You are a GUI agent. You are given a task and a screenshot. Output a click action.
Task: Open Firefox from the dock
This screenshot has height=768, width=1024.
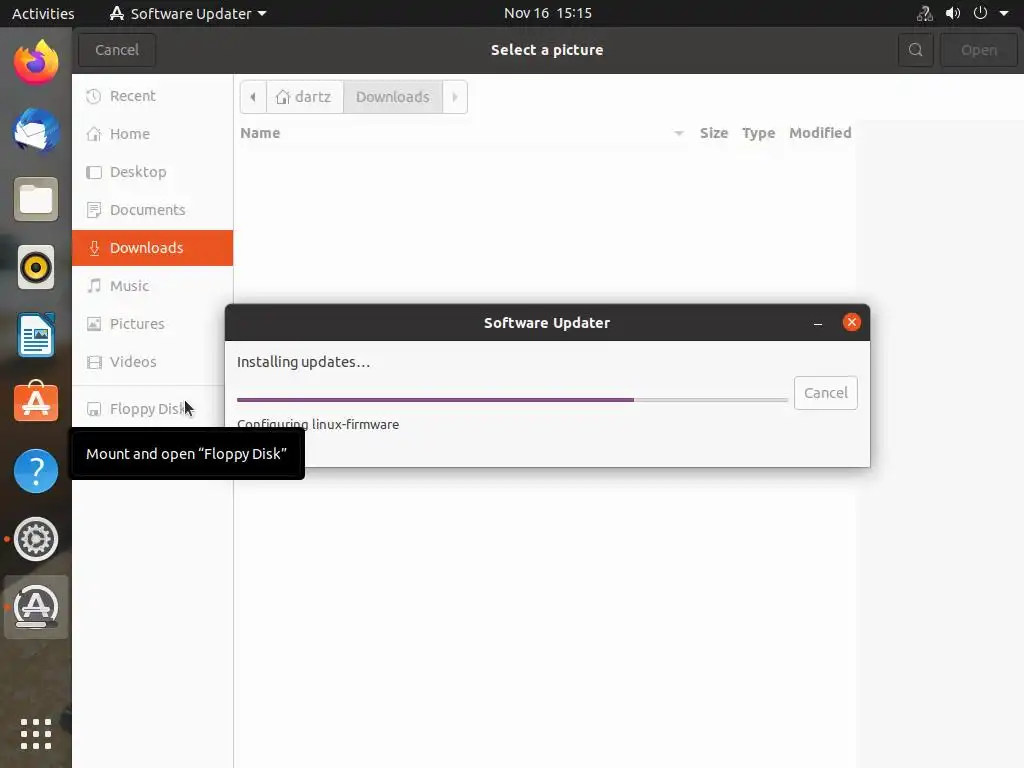pyautogui.click(x=36, y=63)
